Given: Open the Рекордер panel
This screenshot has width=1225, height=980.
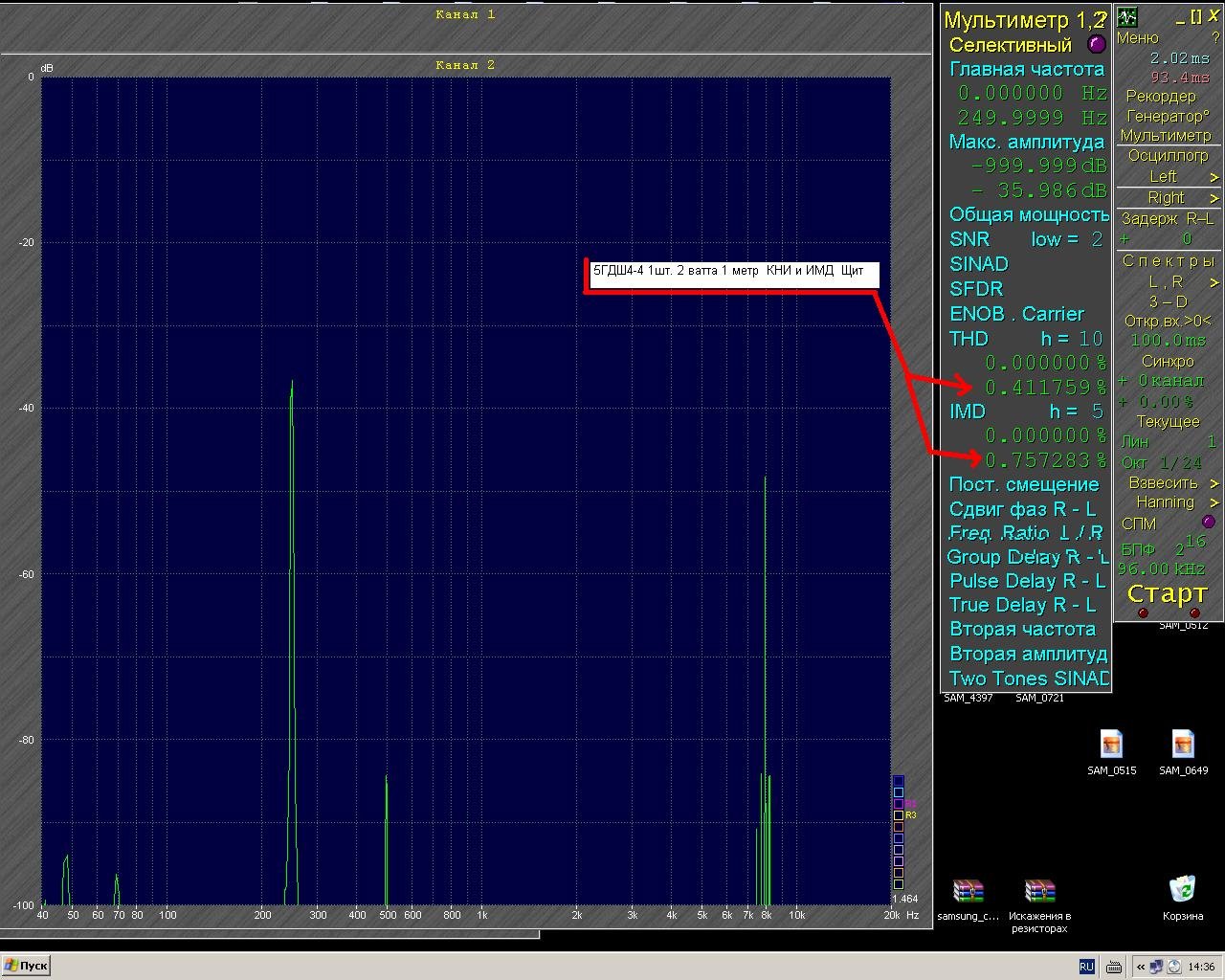Looking at the screenshot, I should click(1161, 96).
